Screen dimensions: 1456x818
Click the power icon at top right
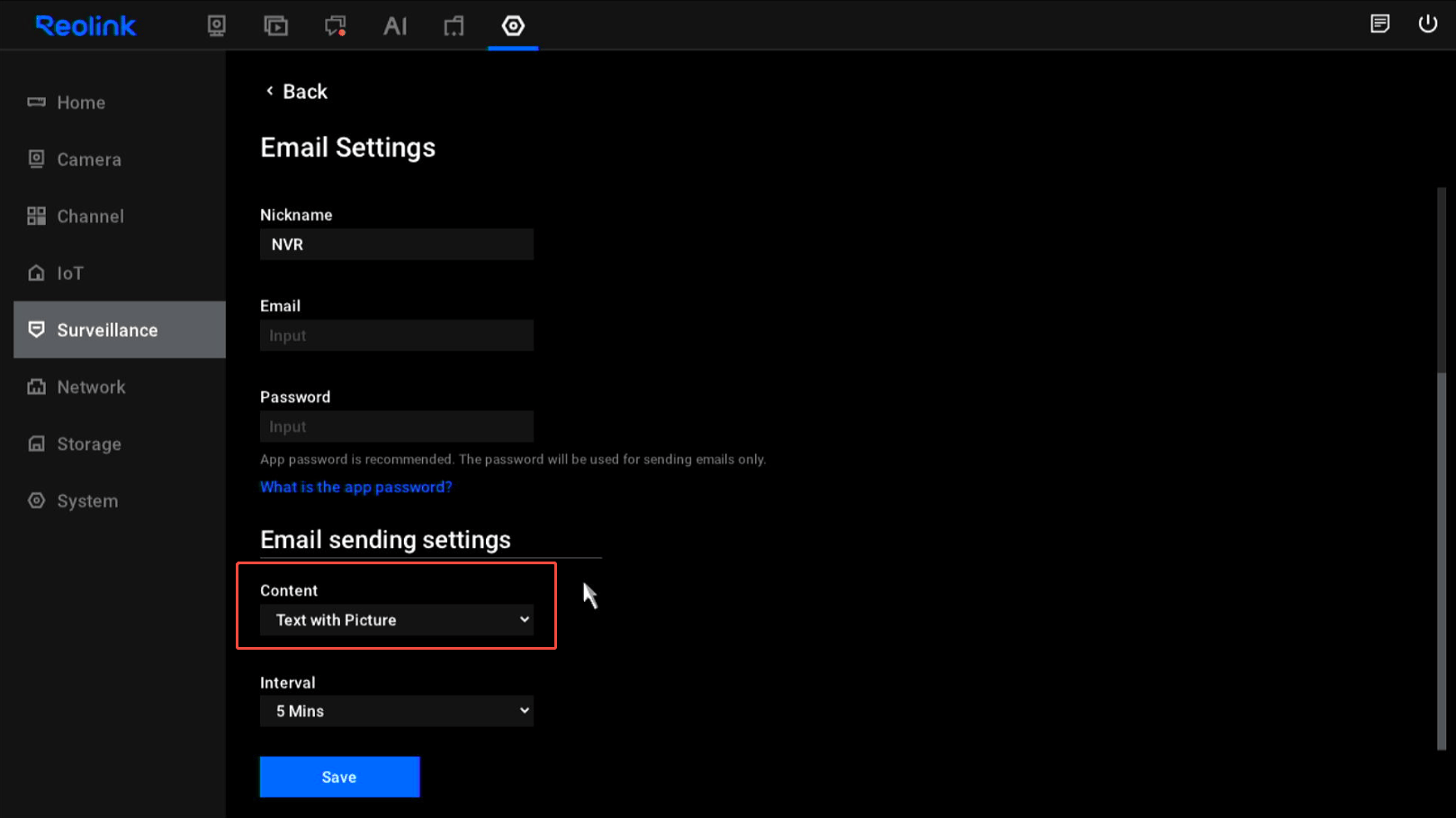click(x=1427, y=24)
